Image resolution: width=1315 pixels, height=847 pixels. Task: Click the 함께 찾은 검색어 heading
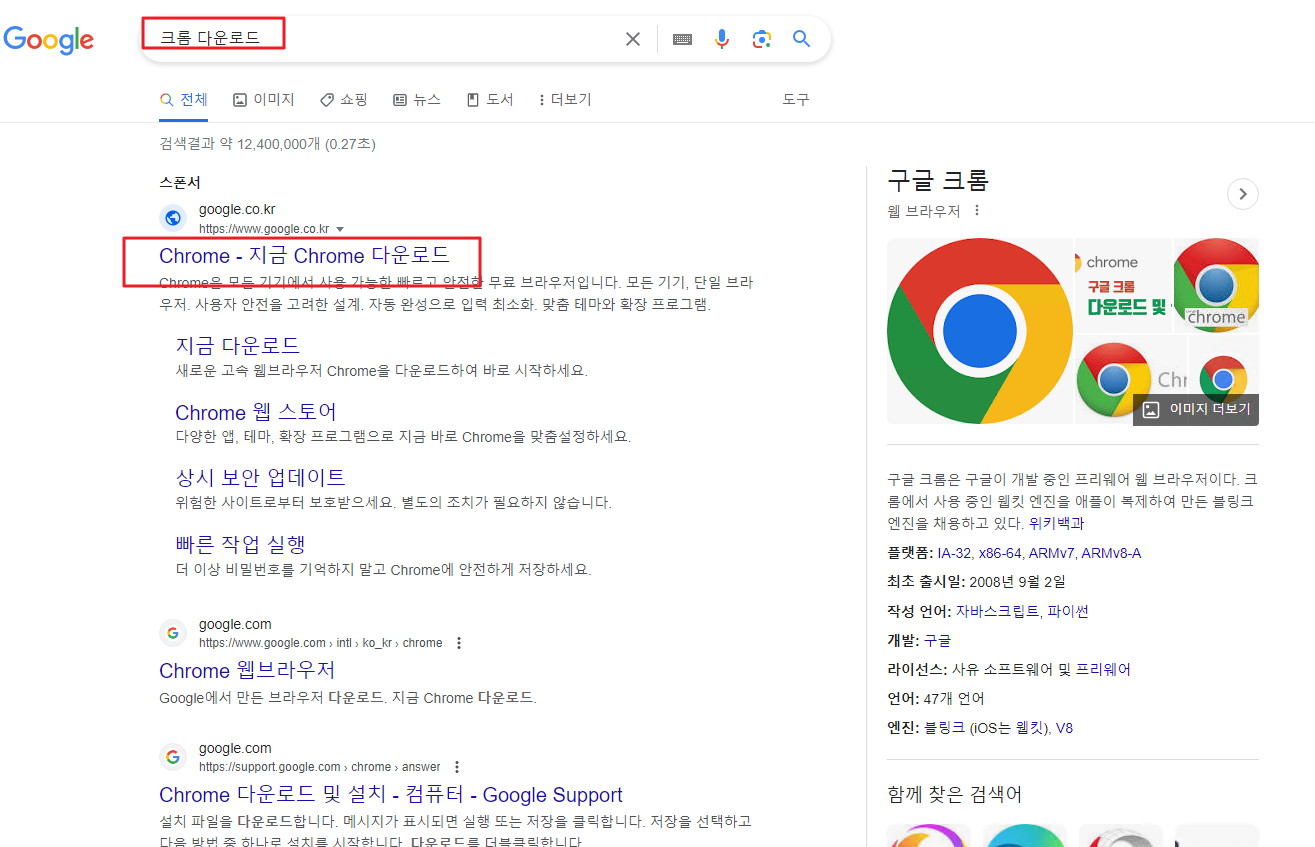pyautogui.click(x=955, y=795)
